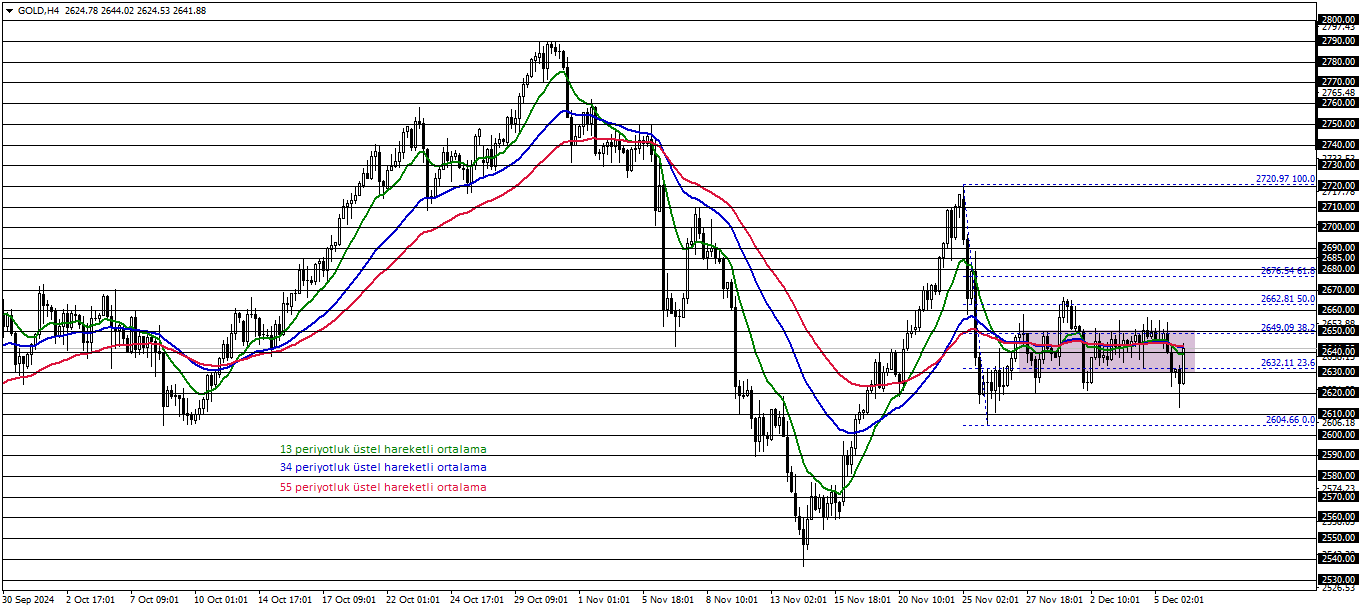
Task: Click the 2800.00 price scale label
Action: (x=1338, y=20)
